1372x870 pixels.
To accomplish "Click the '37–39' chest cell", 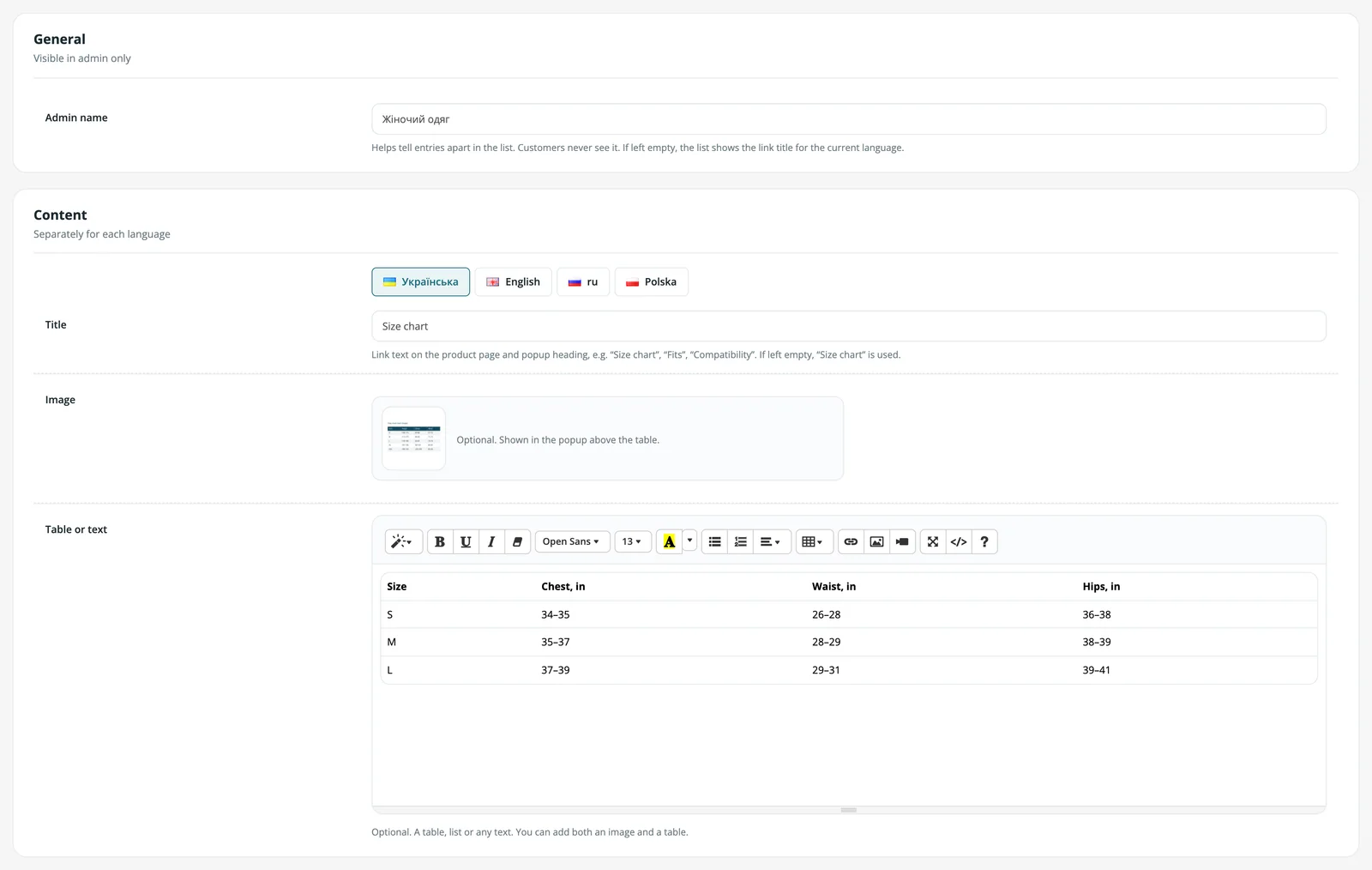I will point(671,670).
